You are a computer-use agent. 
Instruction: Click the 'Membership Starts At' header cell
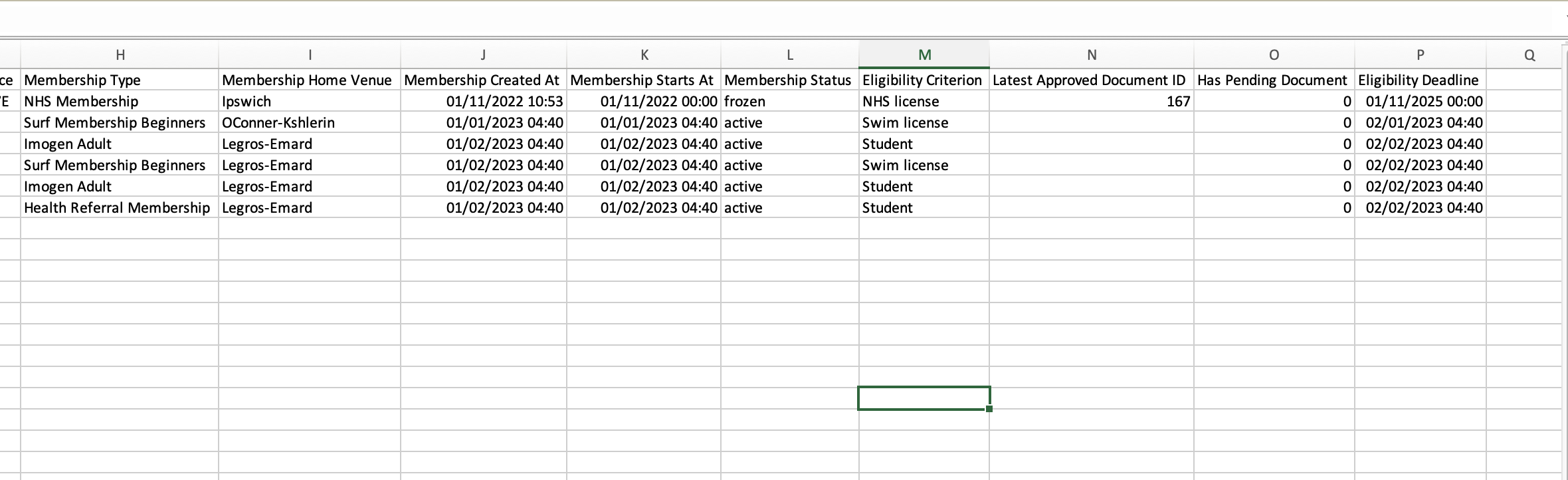(644, 80)
